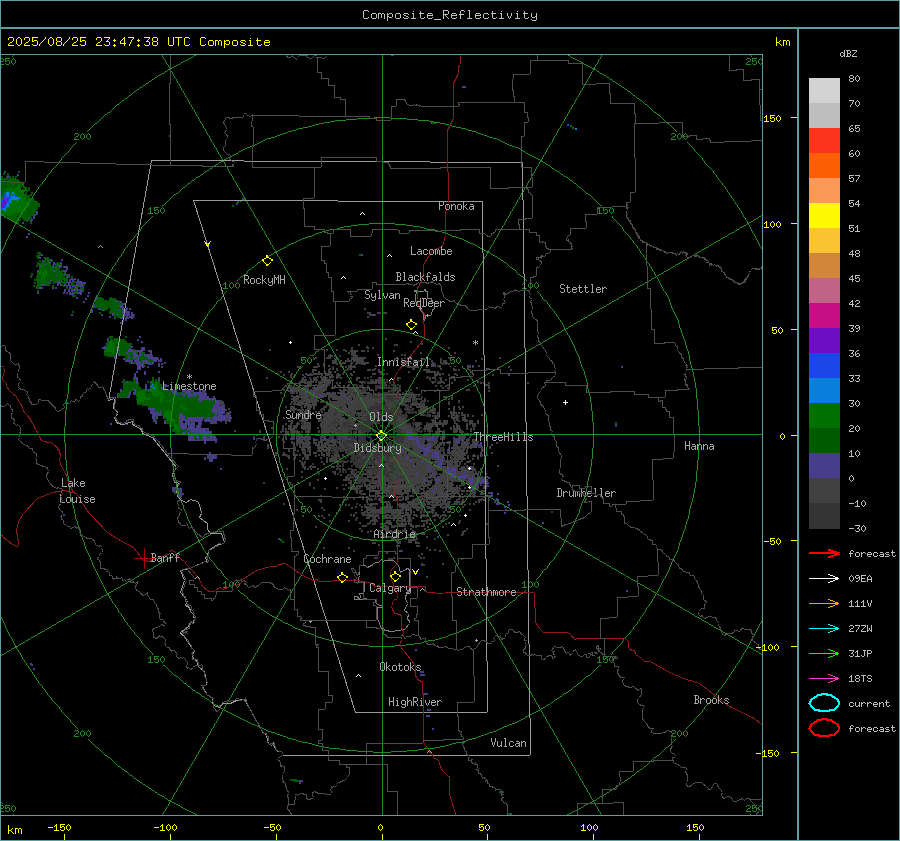Click the radar site diamond near Didsbury
This screenshot has width=900, height=841.
point(382,436)
